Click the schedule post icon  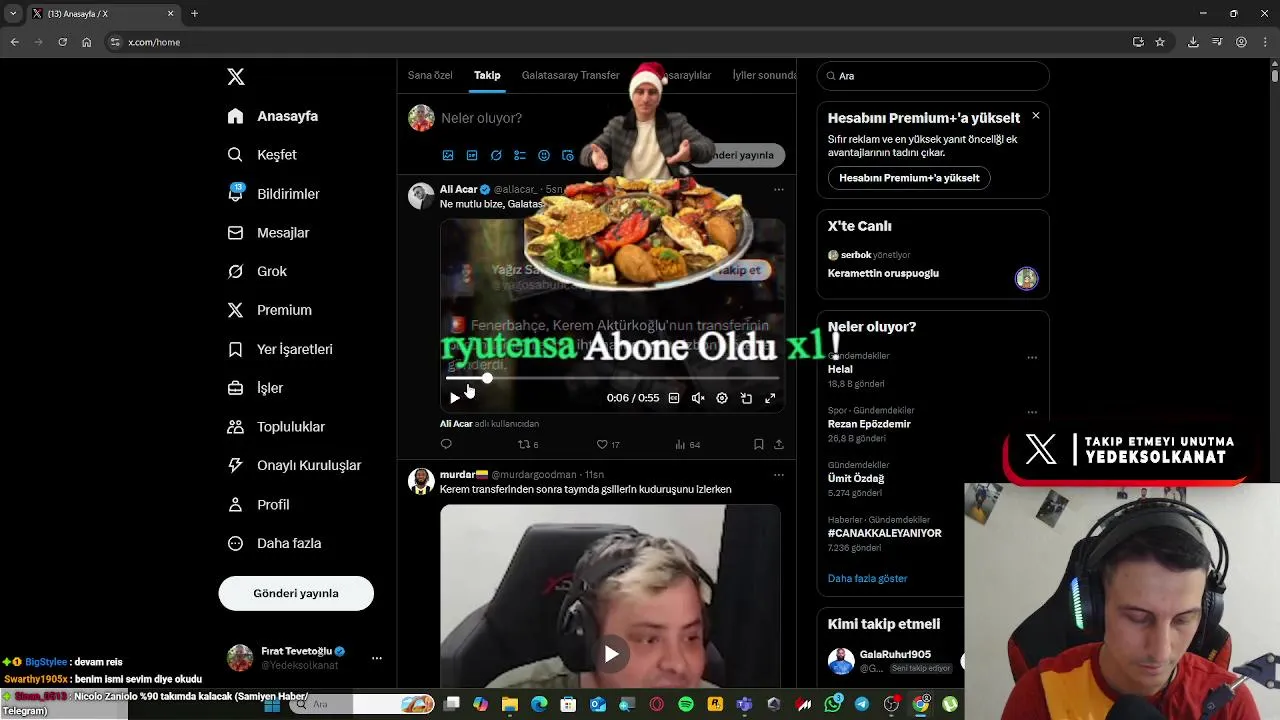(568, 155)
